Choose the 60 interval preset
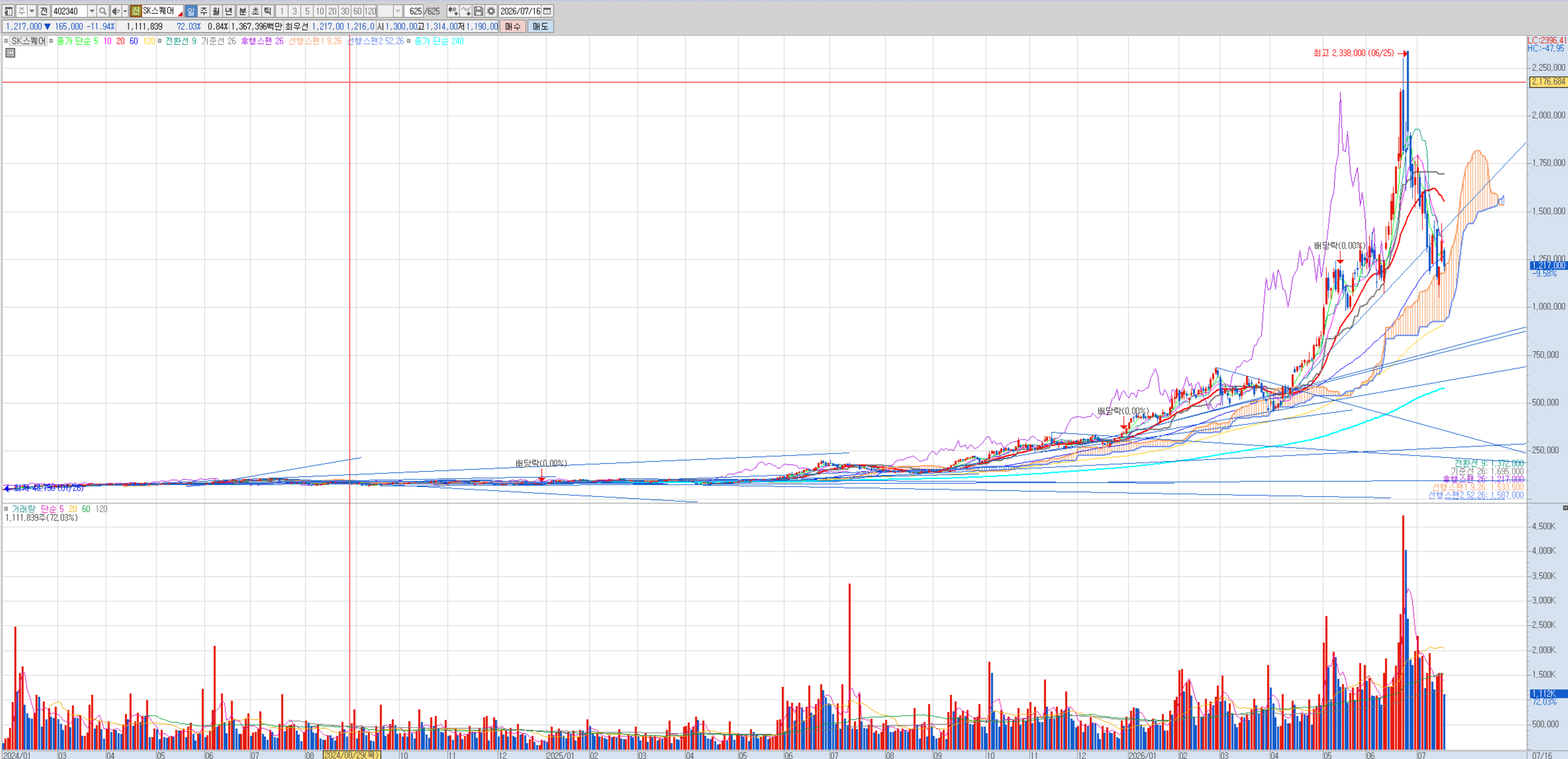 [x=358, y=11]
